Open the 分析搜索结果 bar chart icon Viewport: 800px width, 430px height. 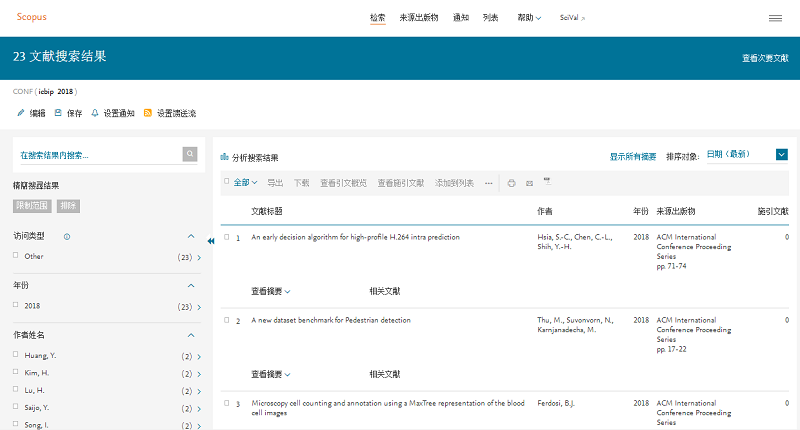point(225,157)
